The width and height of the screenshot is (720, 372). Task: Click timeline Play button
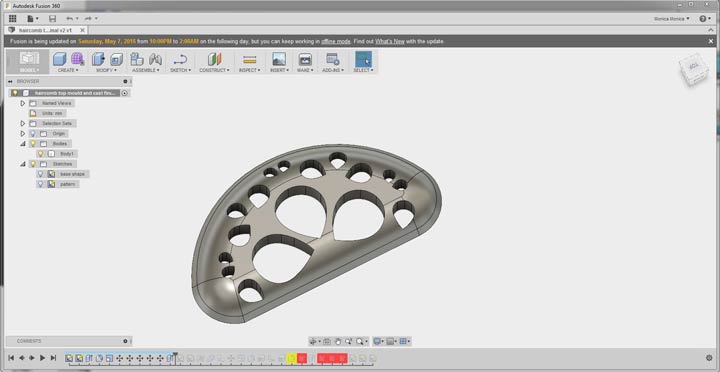[x=43, y=358]
